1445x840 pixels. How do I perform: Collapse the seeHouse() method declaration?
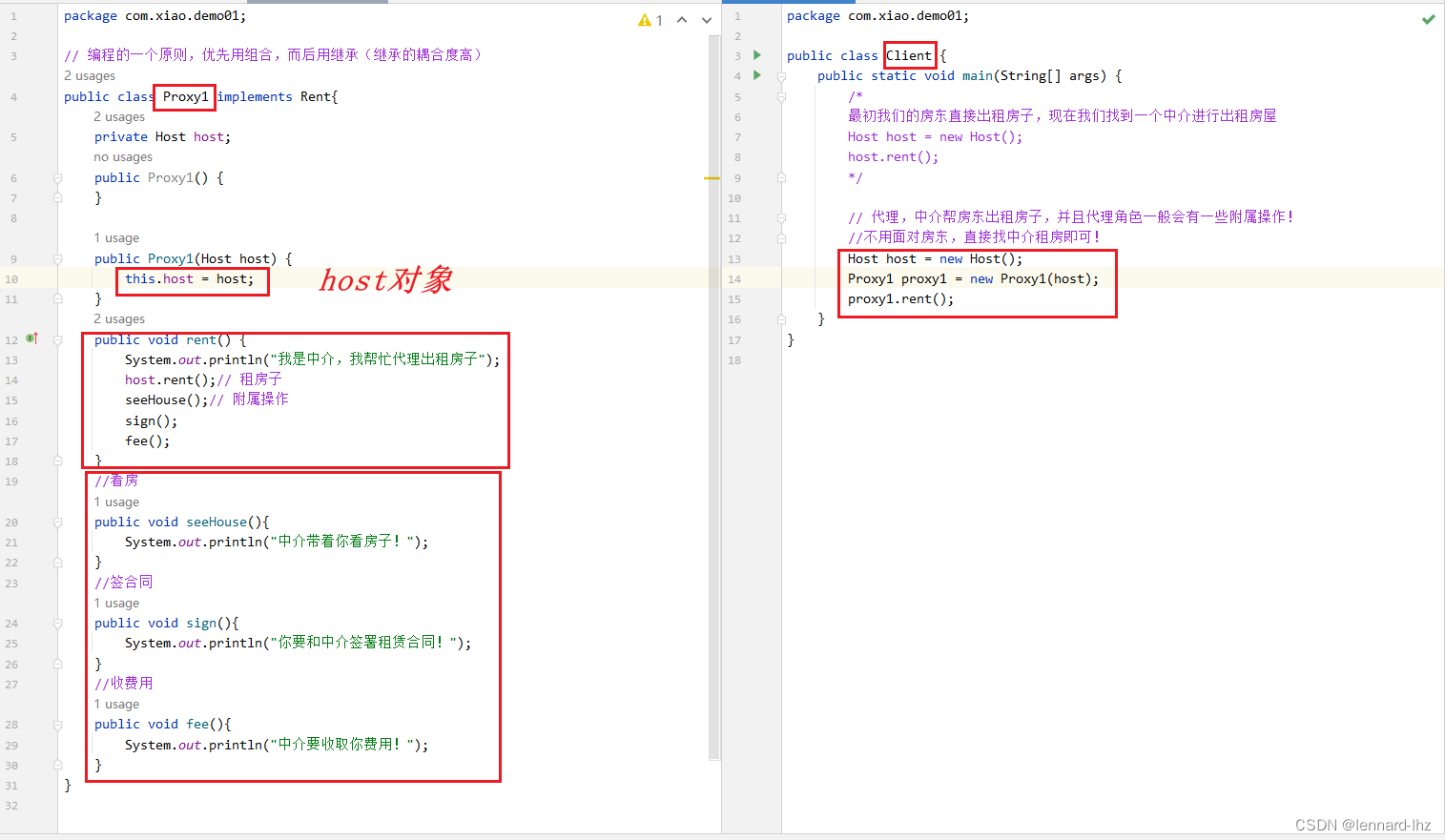(58, 522)
